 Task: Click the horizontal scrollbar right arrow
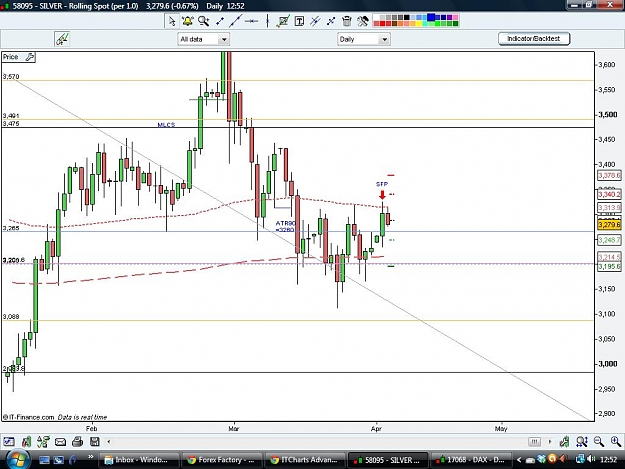click(550, 442)
